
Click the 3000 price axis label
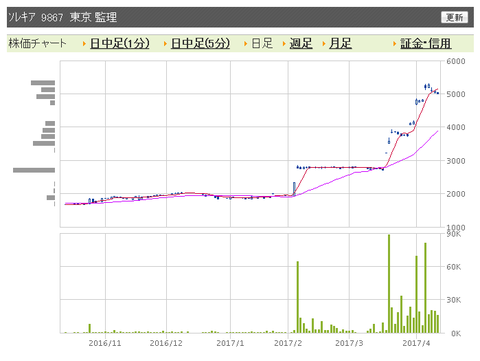(456, 161)
